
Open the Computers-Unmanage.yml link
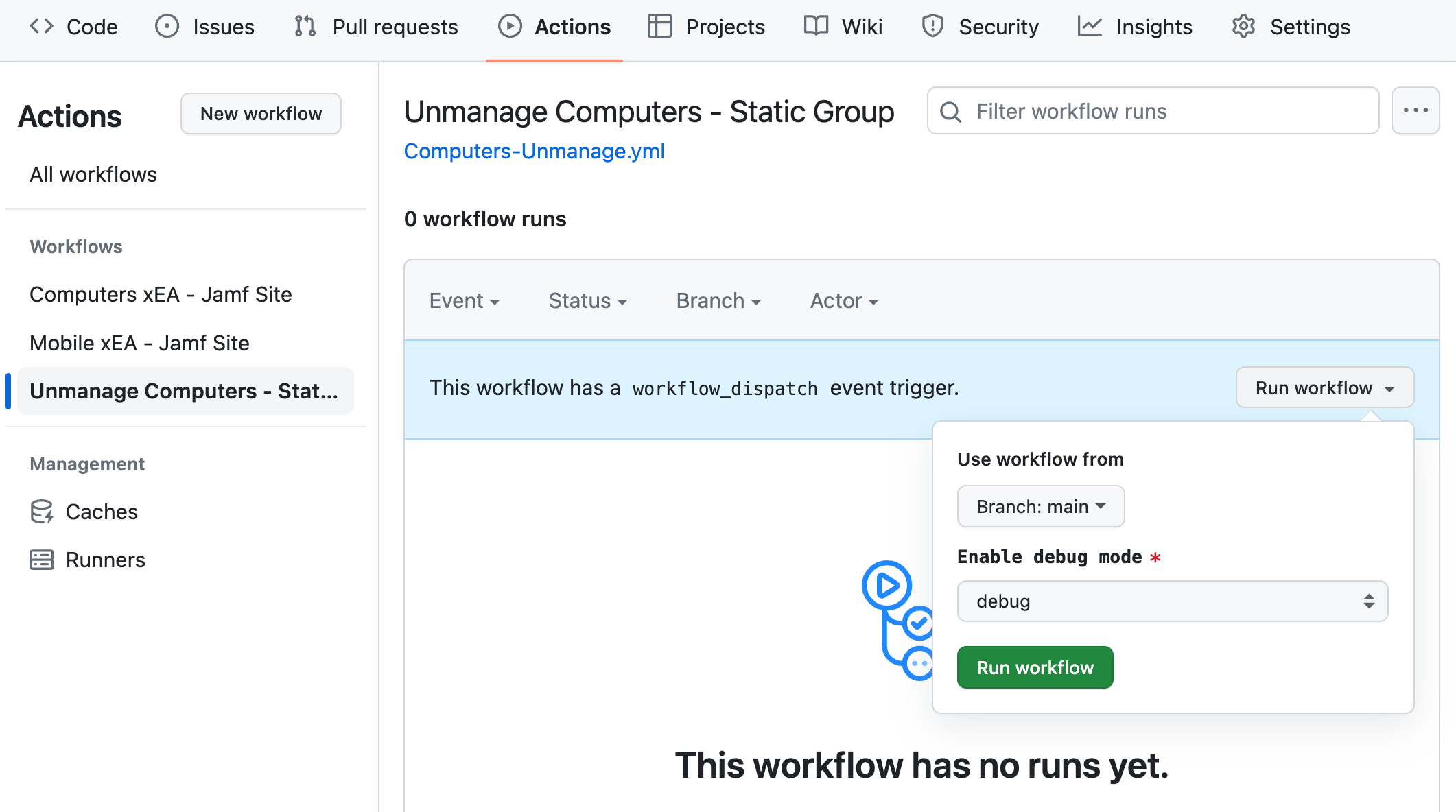pos(534,151)
